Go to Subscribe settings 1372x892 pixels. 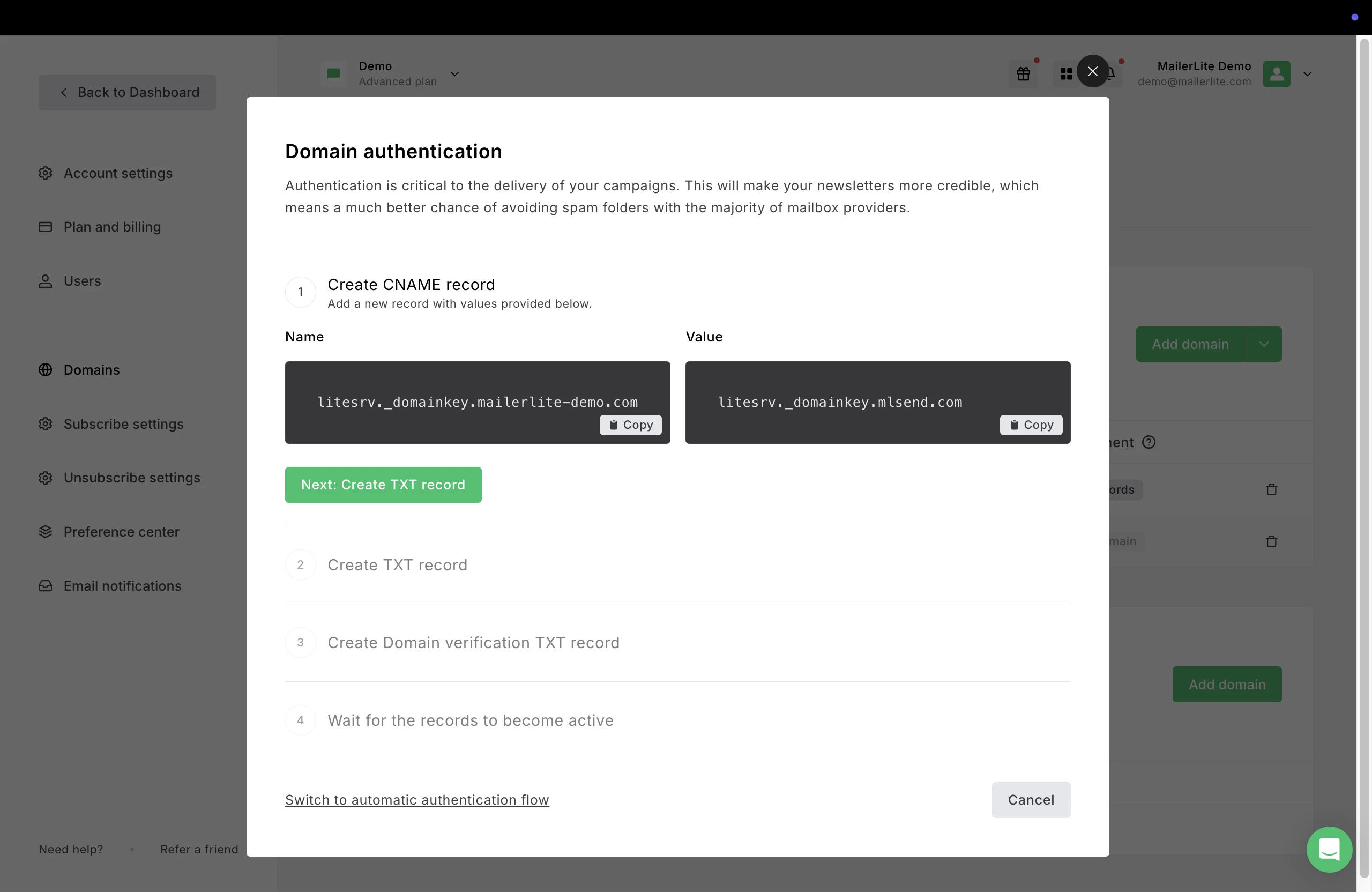pyautogui.click(x=123, y=424)
